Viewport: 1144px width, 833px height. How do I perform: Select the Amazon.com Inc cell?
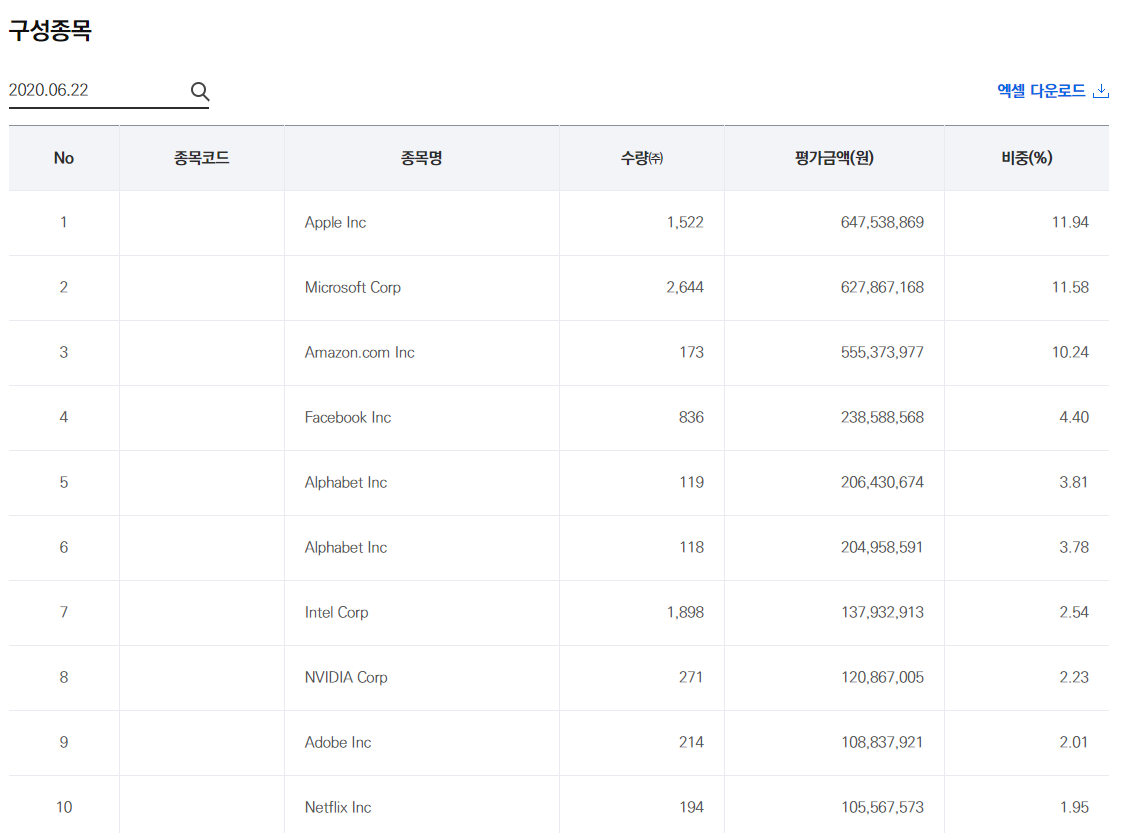click(360, 352)
